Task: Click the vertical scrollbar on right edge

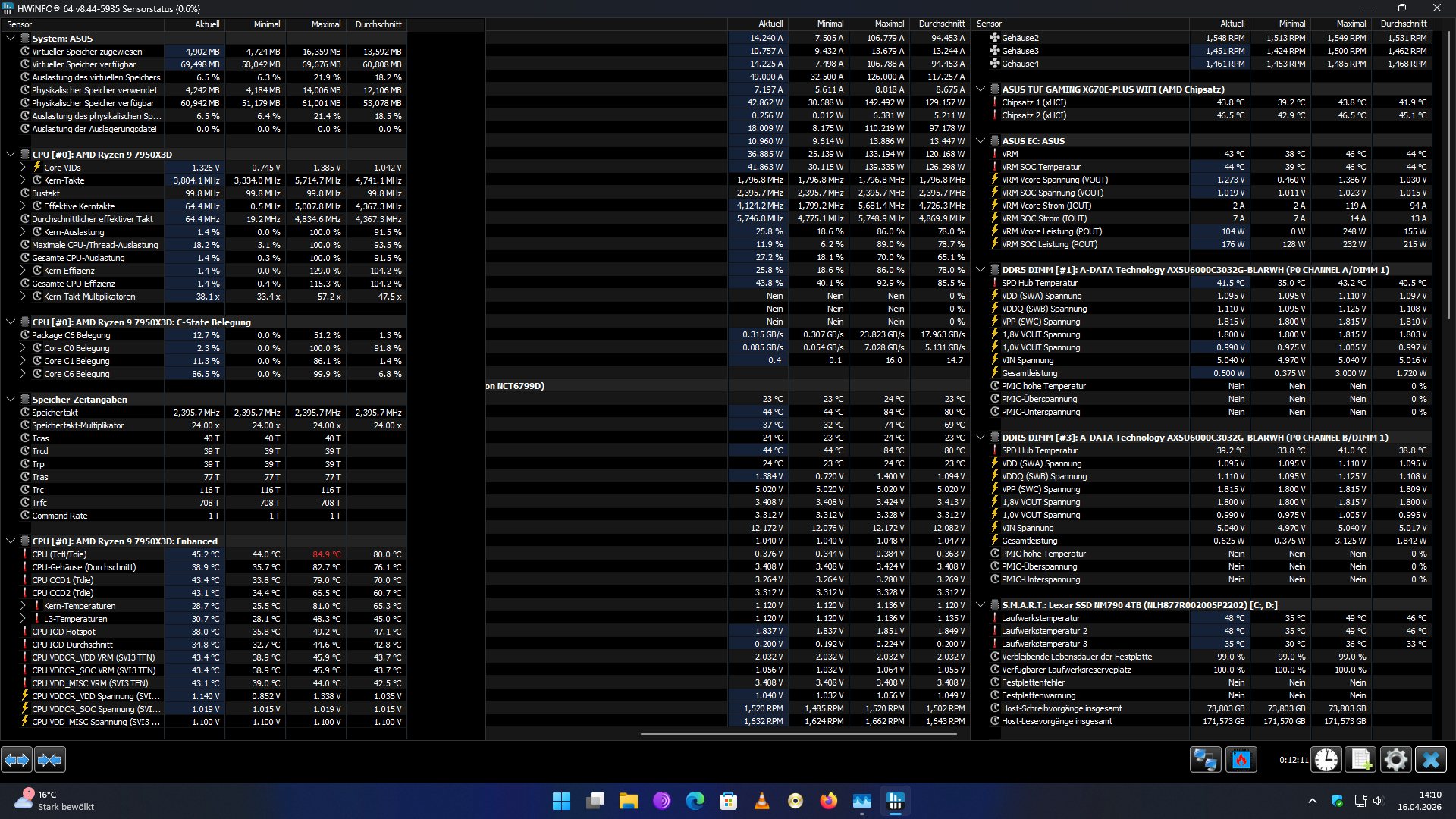Action: 1449,174
